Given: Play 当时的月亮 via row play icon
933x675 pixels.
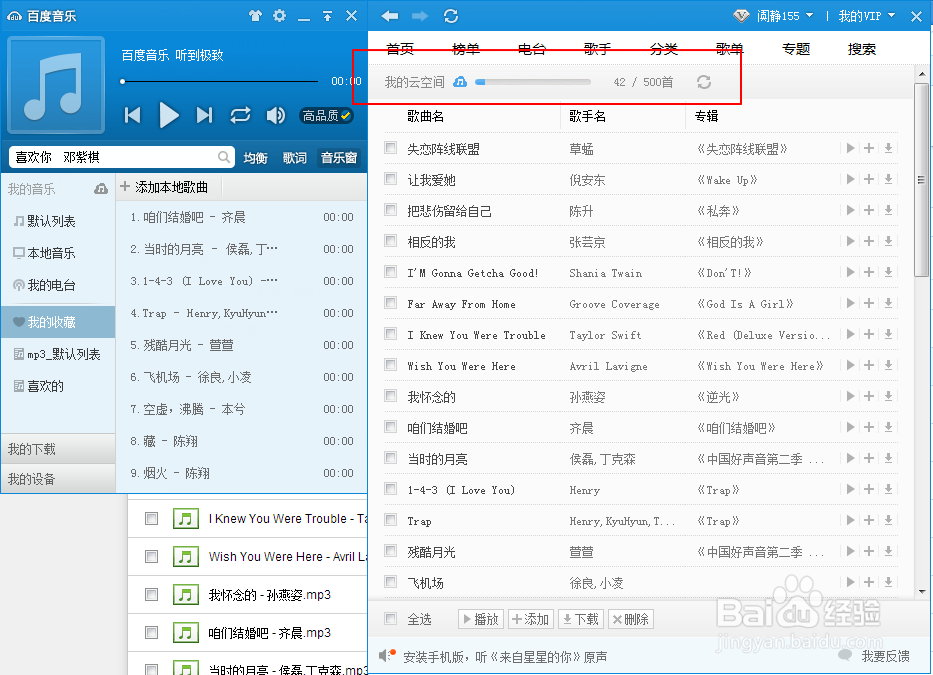Looking at the screenshot, I should click(x=850, y=458).
